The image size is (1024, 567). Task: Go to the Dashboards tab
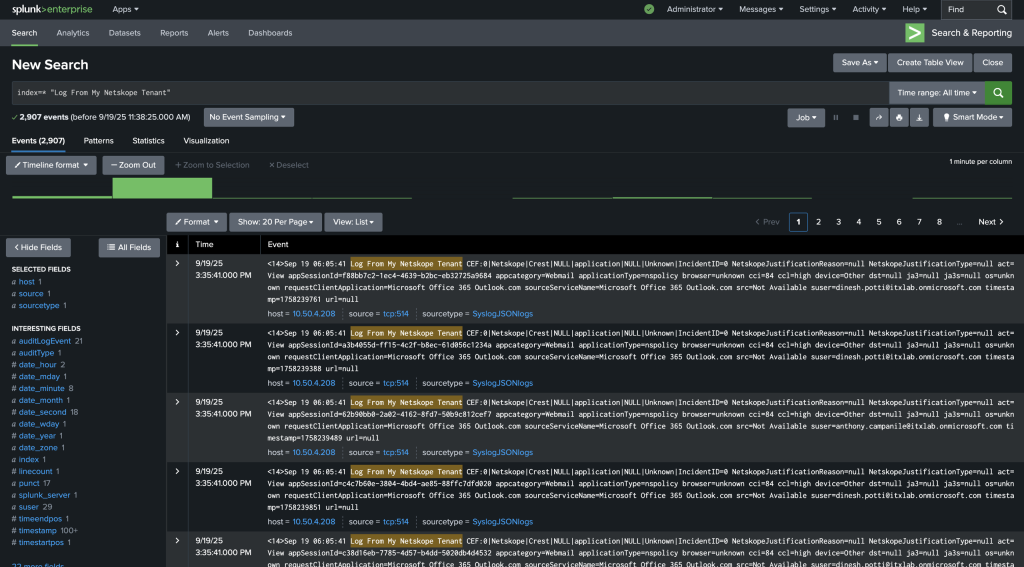tap(270, 33)
